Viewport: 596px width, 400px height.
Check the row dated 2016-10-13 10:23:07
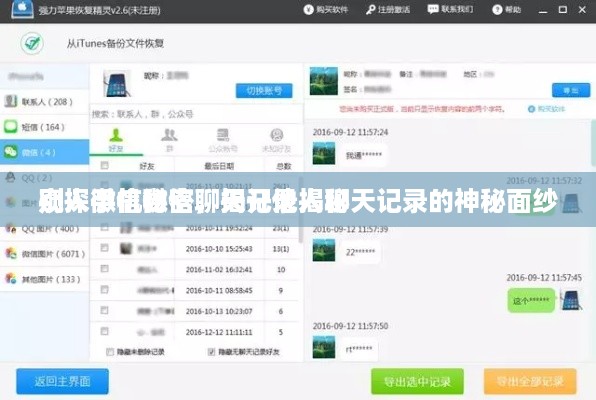[x=105, y=311]
